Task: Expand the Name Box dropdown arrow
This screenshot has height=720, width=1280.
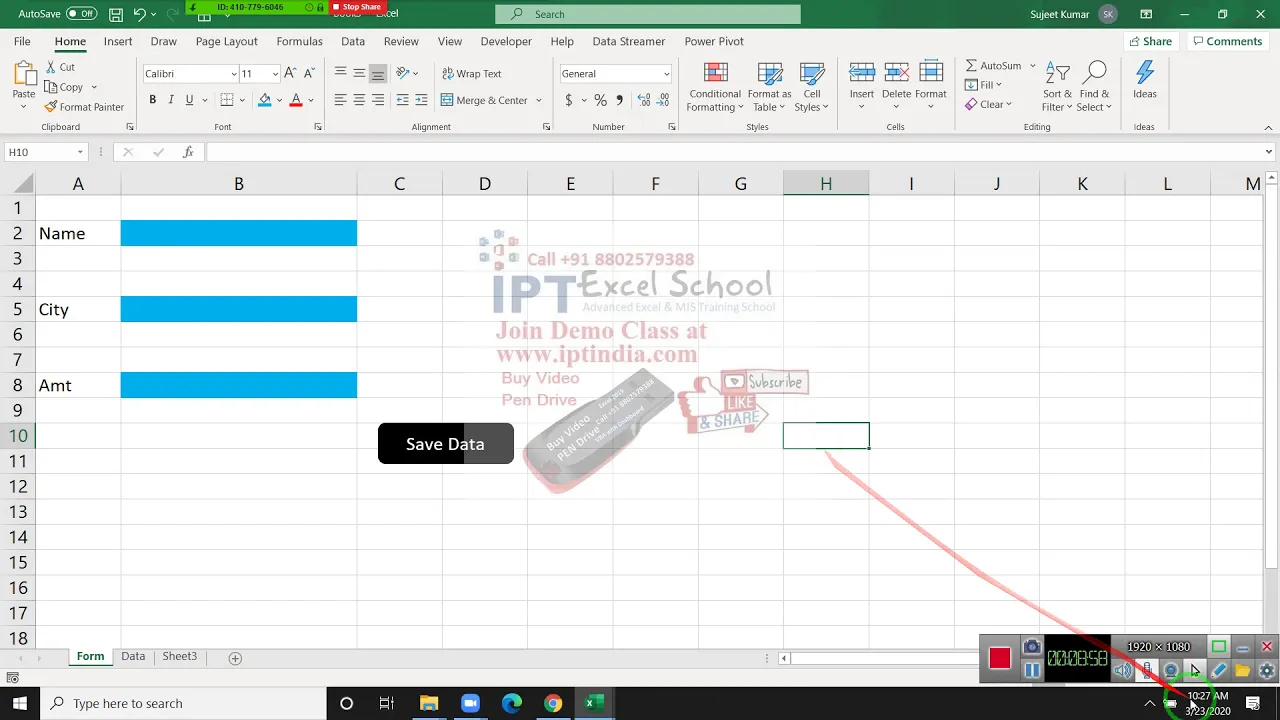Action: point(80,152)
